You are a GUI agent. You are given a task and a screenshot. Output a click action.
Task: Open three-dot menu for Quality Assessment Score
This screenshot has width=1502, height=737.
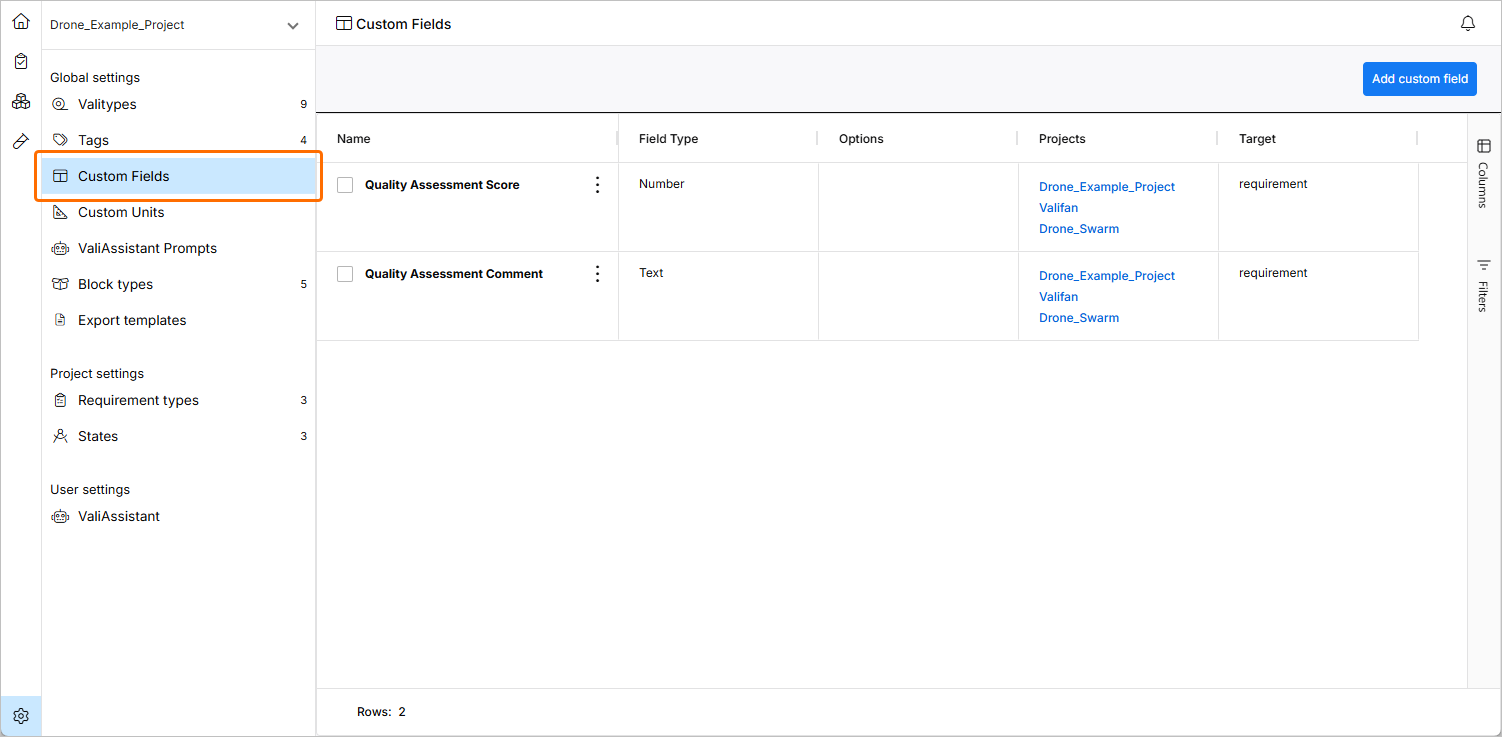point(597,185)
